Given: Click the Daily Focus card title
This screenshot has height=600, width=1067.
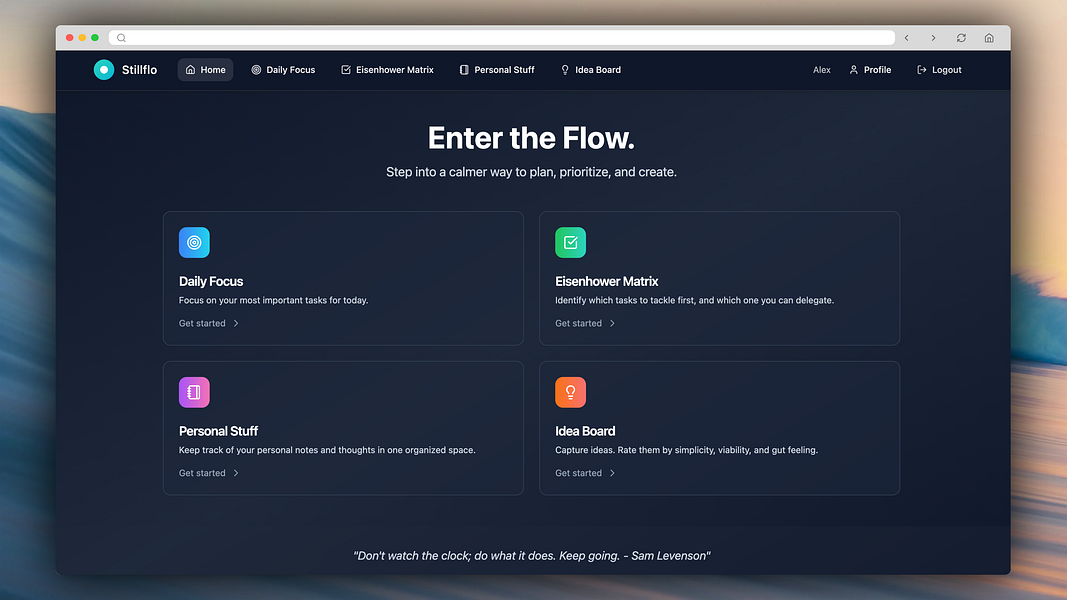Looking at the screenshot, I should (211, 281).
